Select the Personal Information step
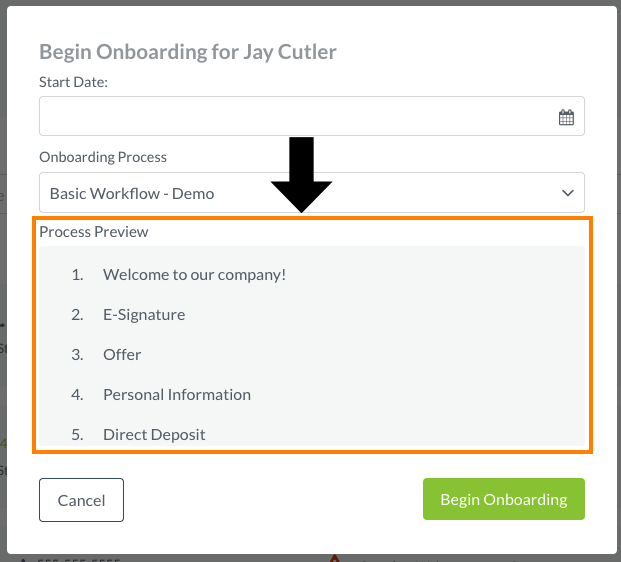The height and width of the screenshot is (562, 621). tap(177, 394)
